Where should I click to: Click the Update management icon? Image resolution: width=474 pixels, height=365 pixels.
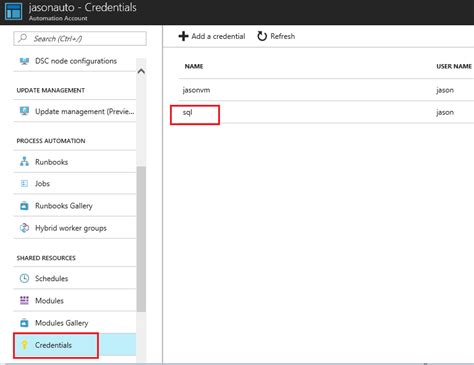pyautogui.click(x=24, y=111)
